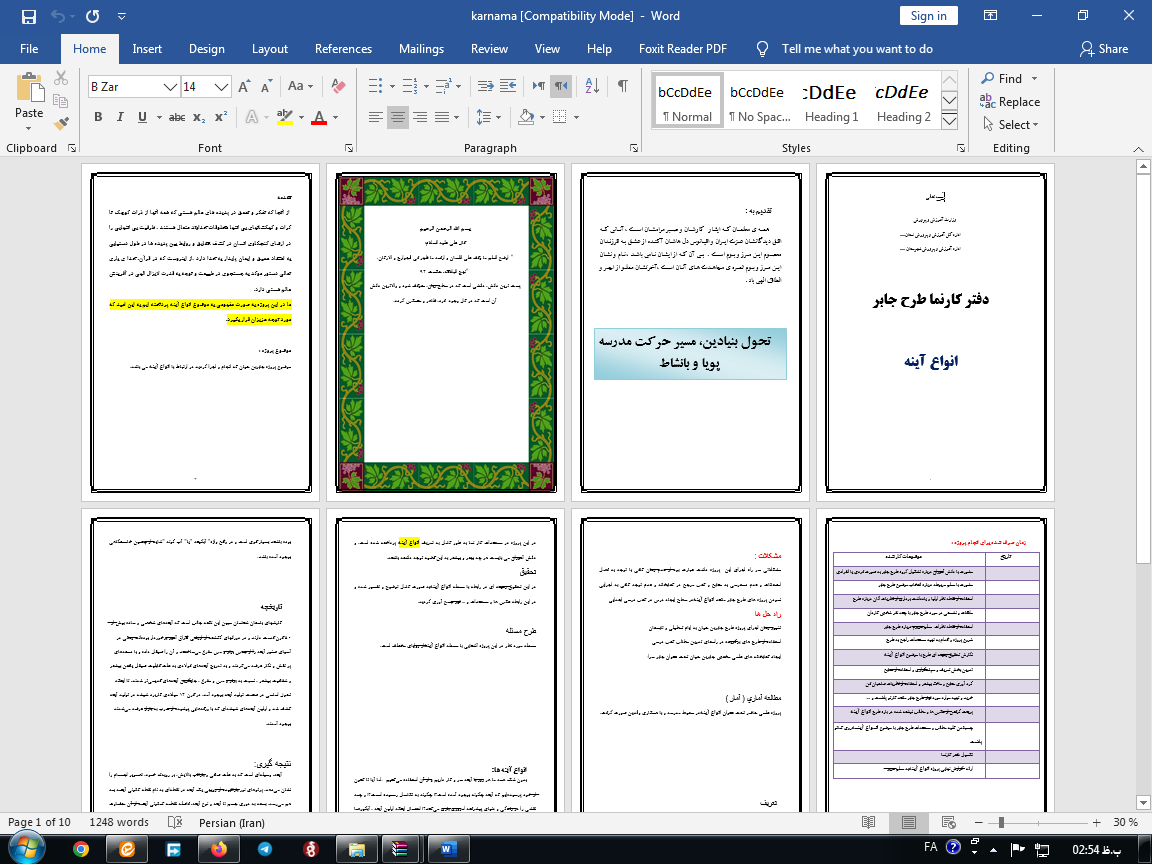Open Firefox from the taskbar

pos(218,848)
